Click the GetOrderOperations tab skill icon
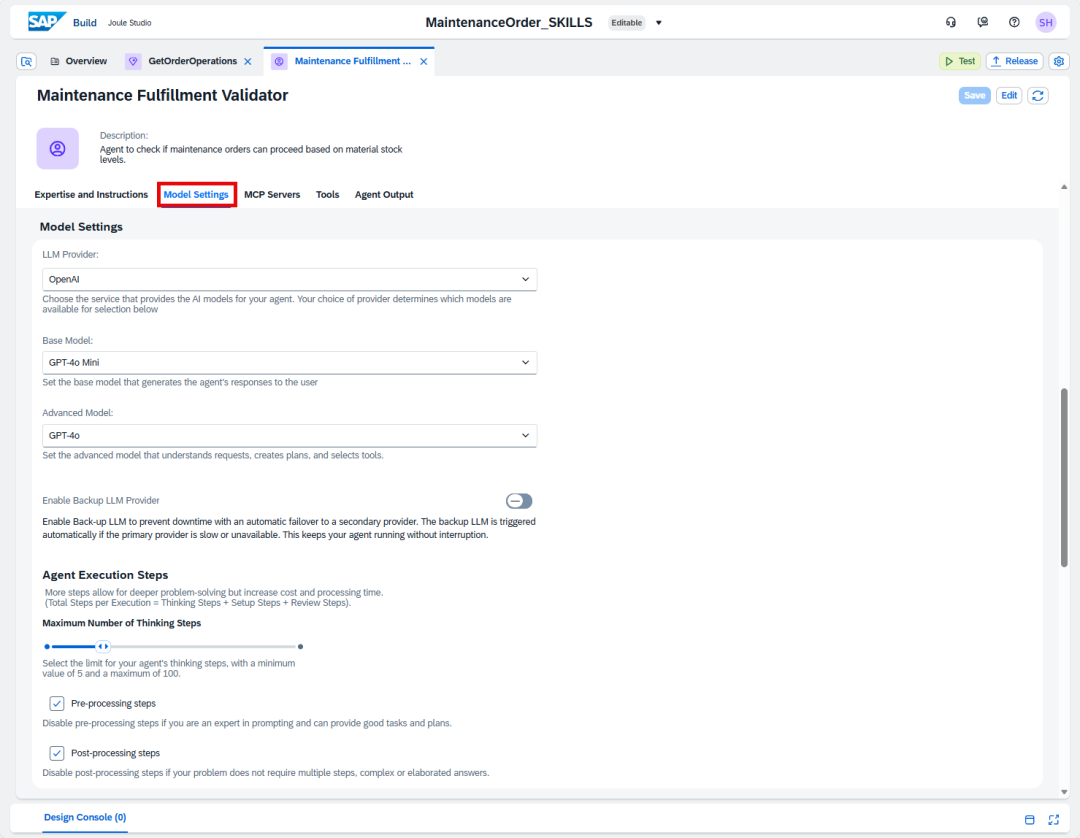This screenshot has height=838, width=1080. coord(133,61)
